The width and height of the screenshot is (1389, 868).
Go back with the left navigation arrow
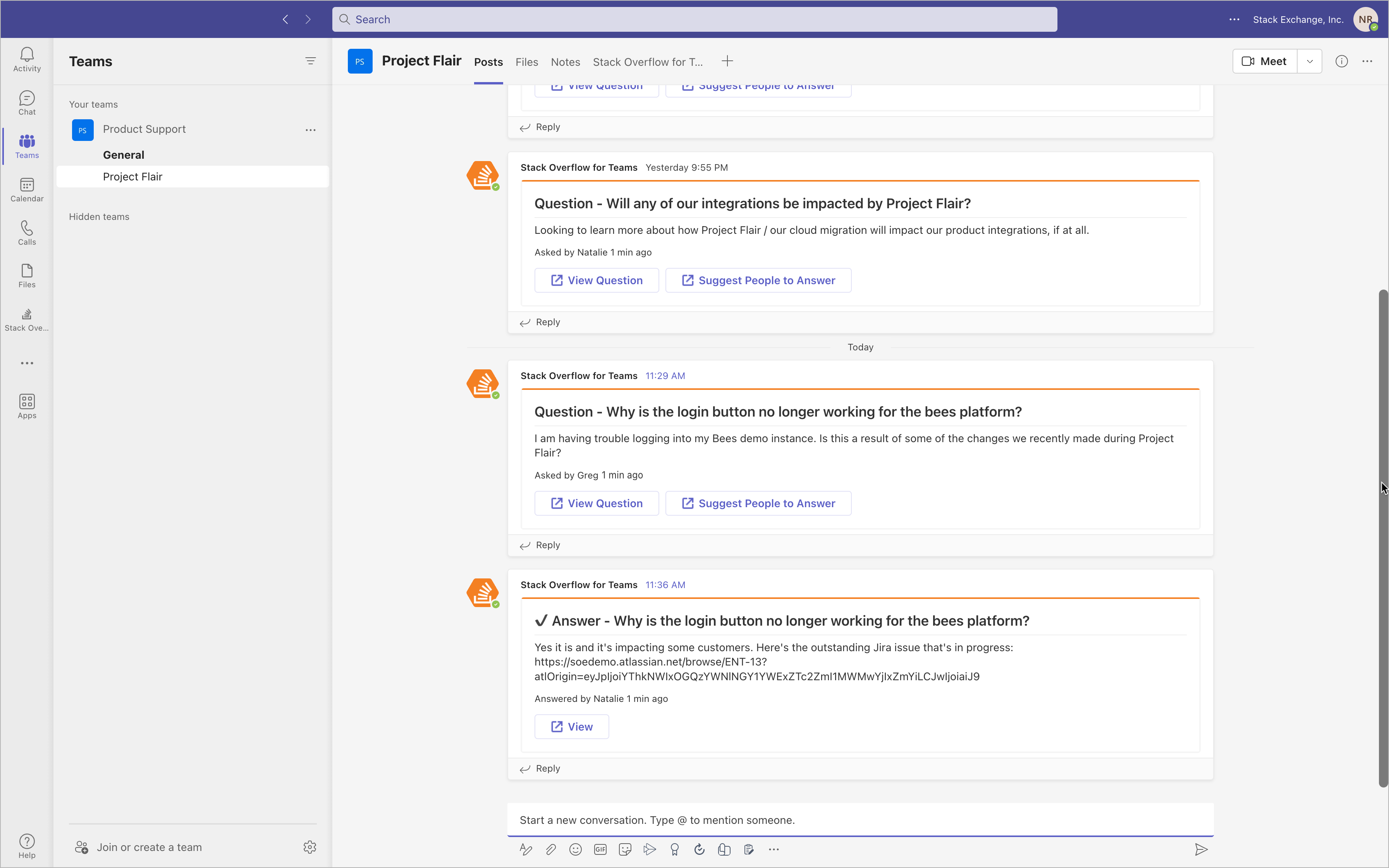click(285, 19)
